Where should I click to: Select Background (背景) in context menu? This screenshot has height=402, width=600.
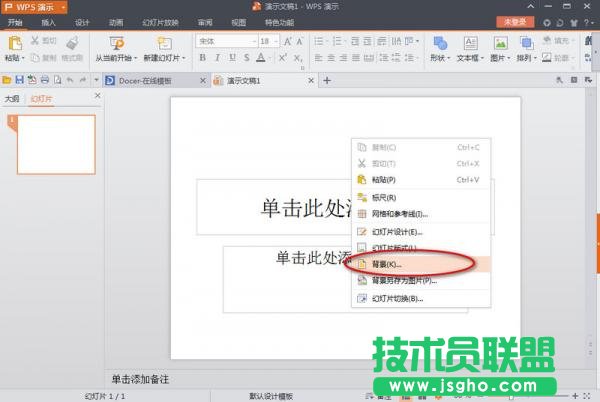click(x=386, y=264)
